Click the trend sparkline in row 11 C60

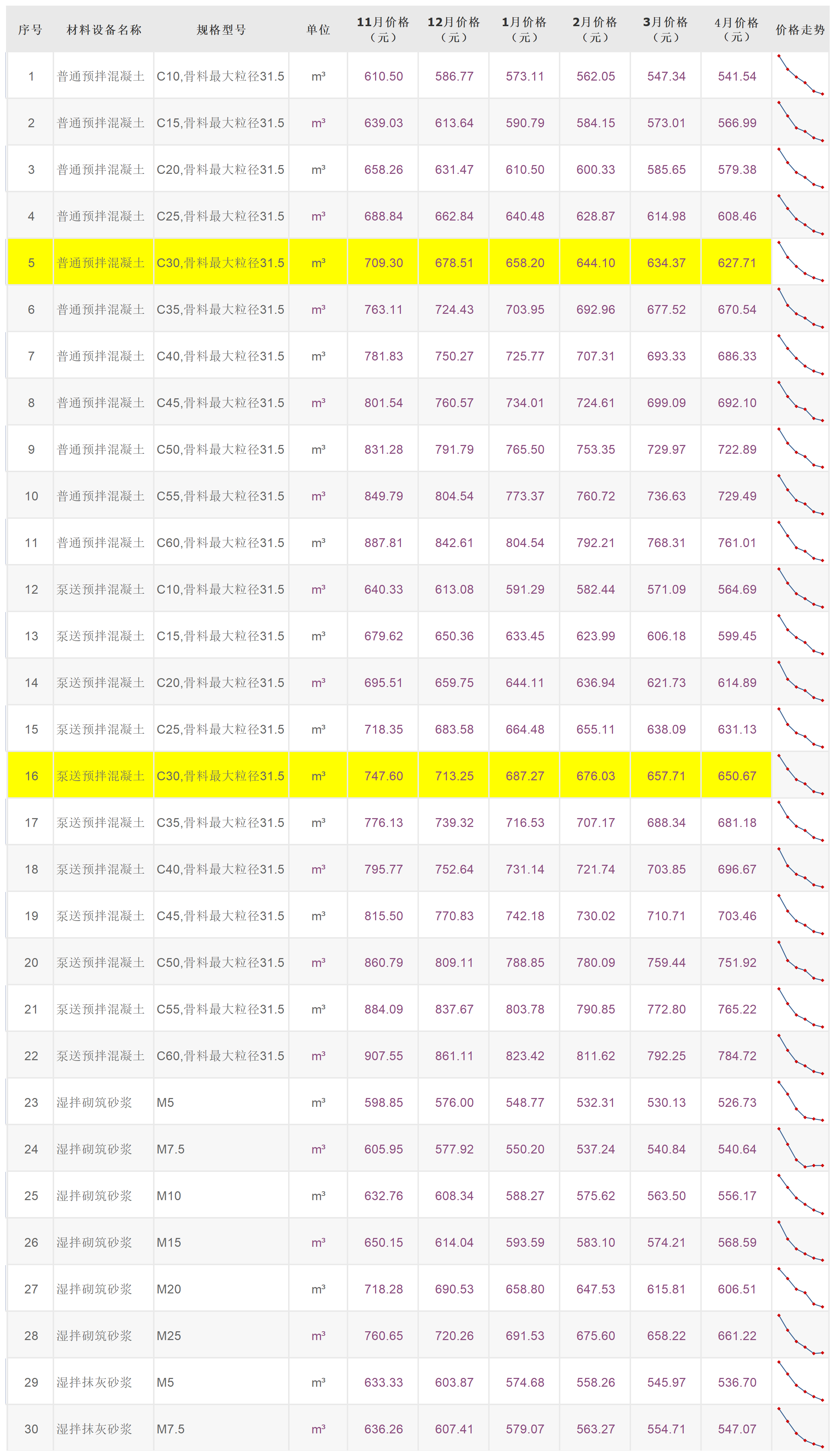(x=800, y=542)
